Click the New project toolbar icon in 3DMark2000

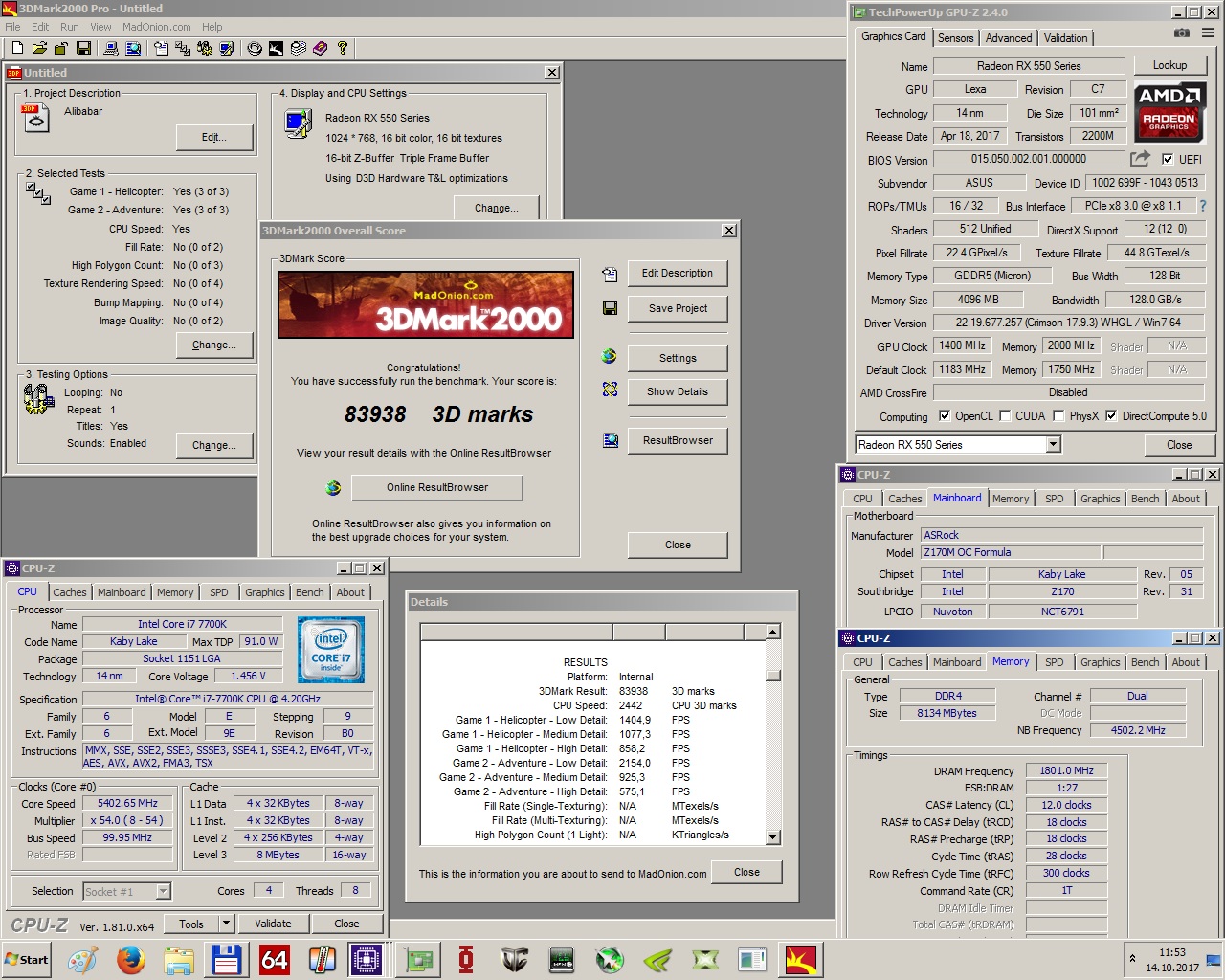[x=16, y=48]
